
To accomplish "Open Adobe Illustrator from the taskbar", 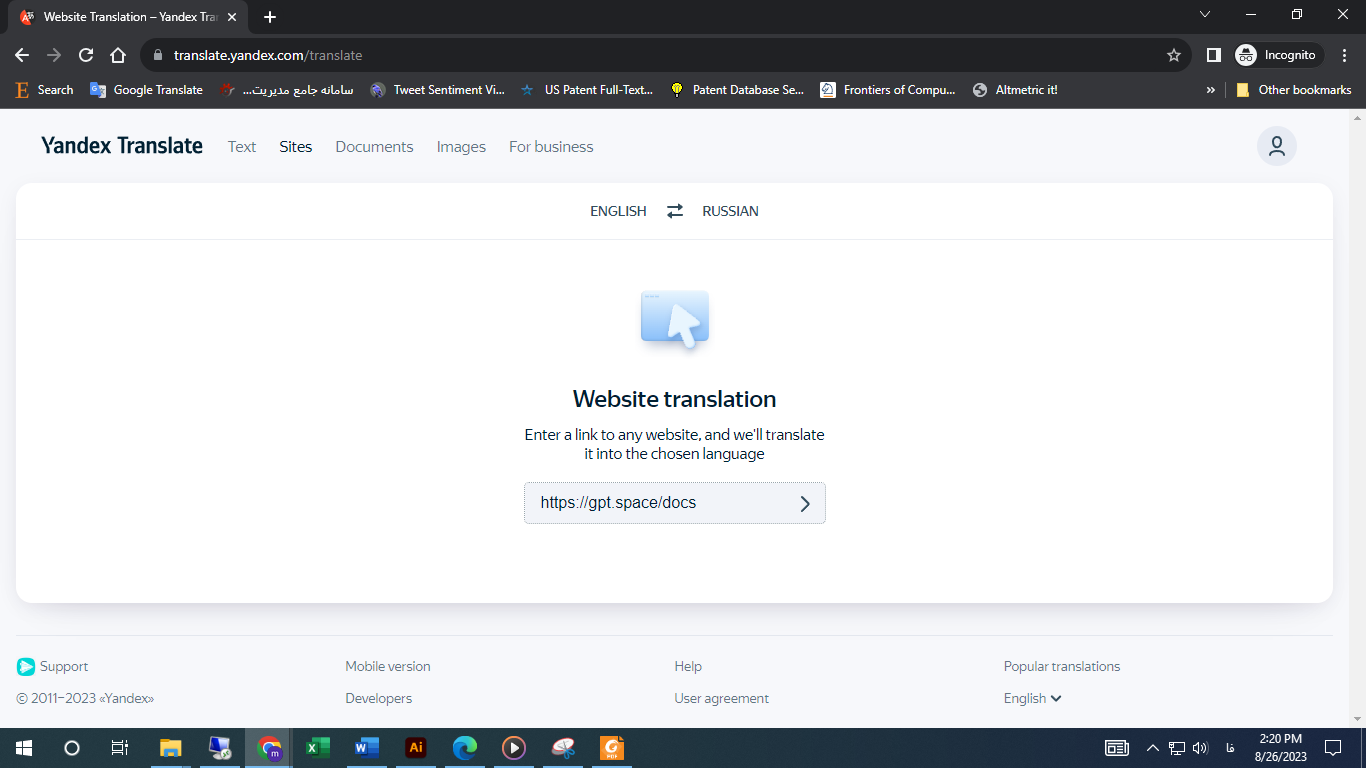I will (416, 748).
